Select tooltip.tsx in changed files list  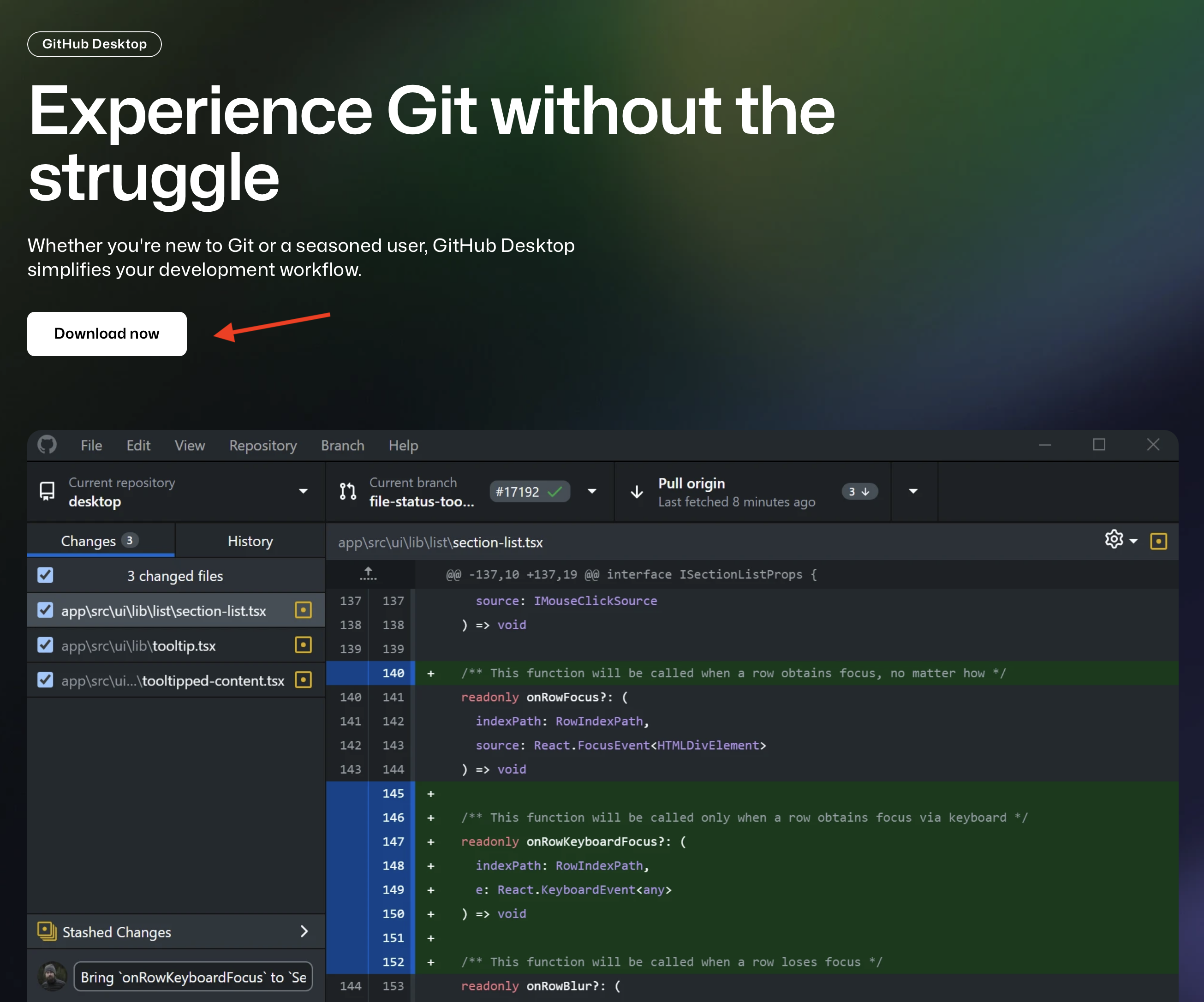pyautogui.click(x=176, y=645)
